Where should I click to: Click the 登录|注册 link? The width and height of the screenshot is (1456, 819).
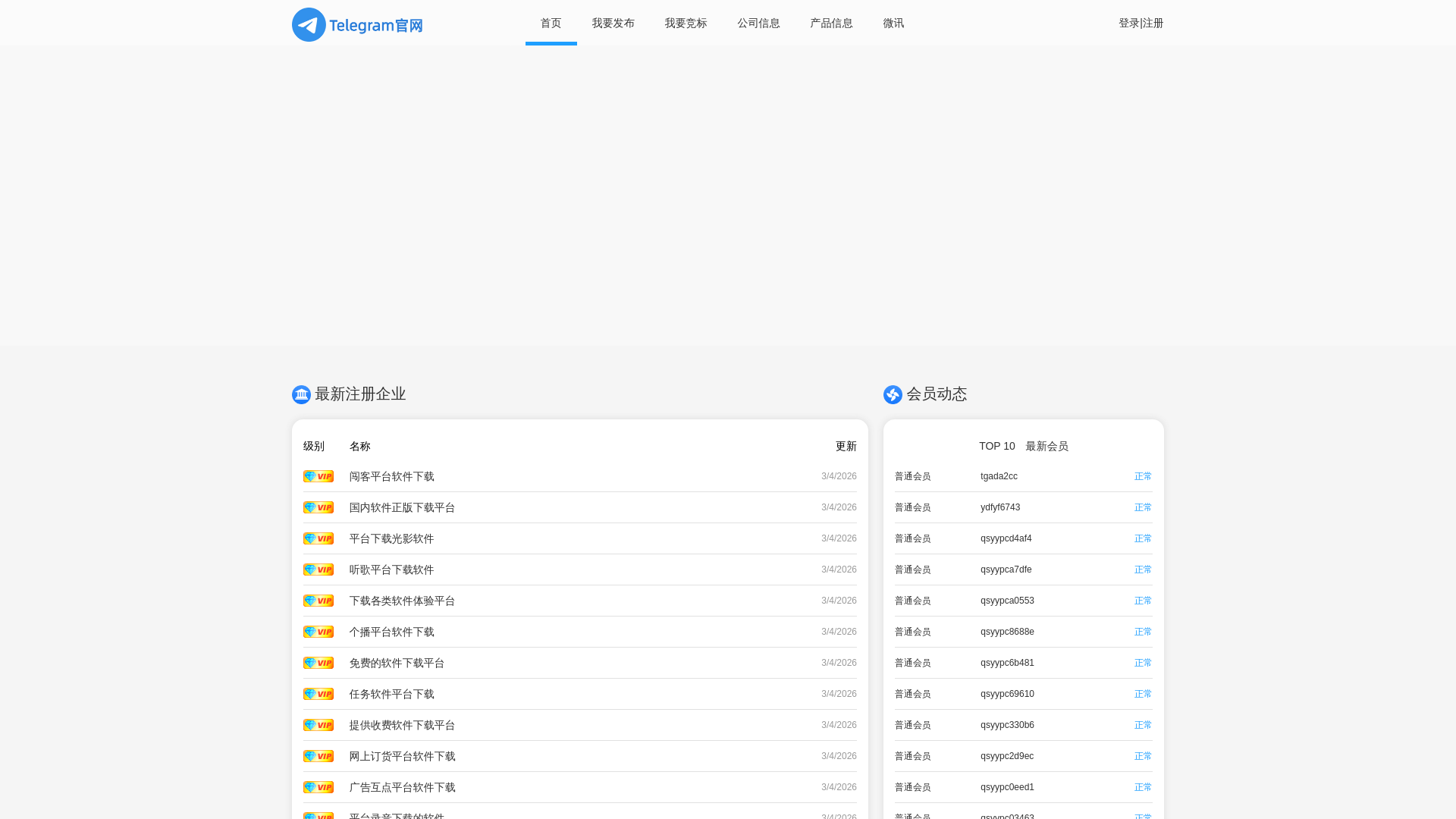point(1141,23)
